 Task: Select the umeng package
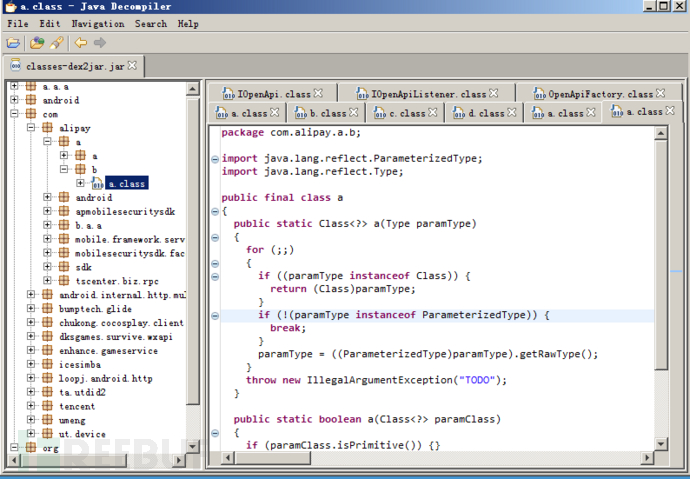[x=72, y=420]
